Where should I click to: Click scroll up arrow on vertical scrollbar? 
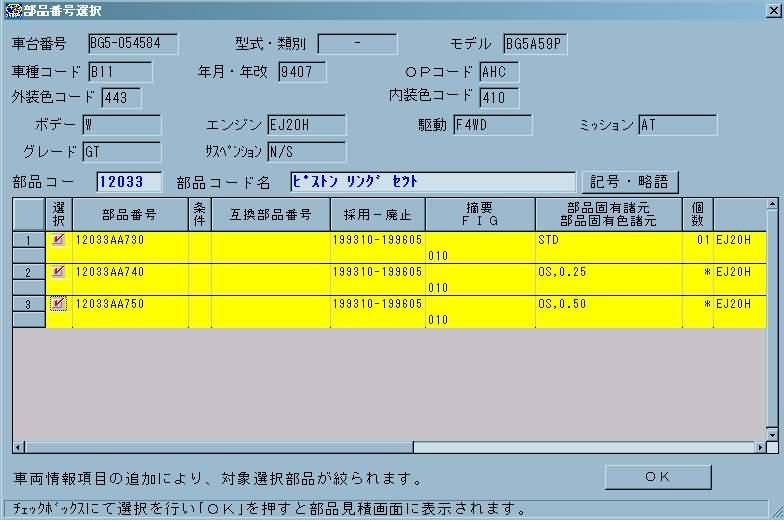(772, 204)
